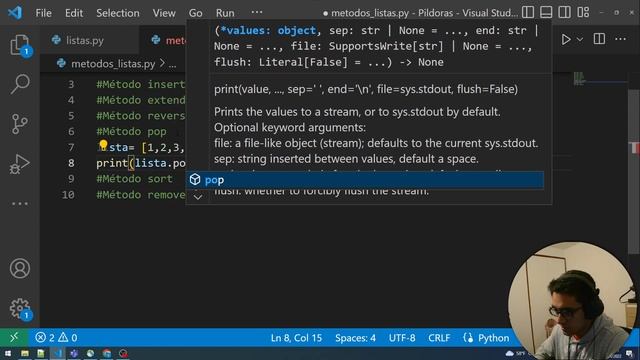Click metodos_listas.py in the breadcrumb
Viewport: 640px width, 360px height.
coord(113,64)
